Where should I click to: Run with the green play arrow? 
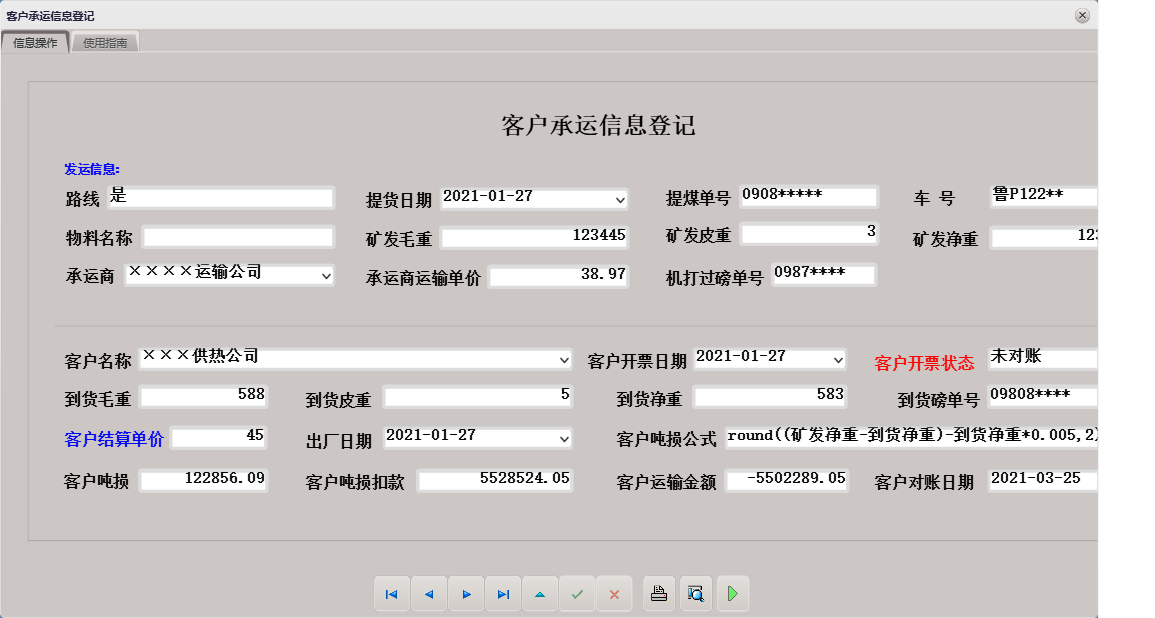[x=732, y=593]
